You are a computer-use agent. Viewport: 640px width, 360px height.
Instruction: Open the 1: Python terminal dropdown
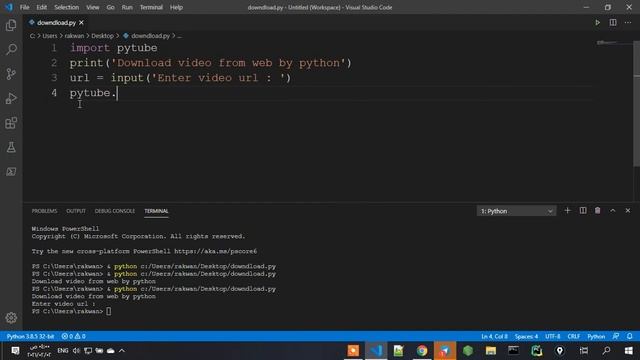pos(516,211)
